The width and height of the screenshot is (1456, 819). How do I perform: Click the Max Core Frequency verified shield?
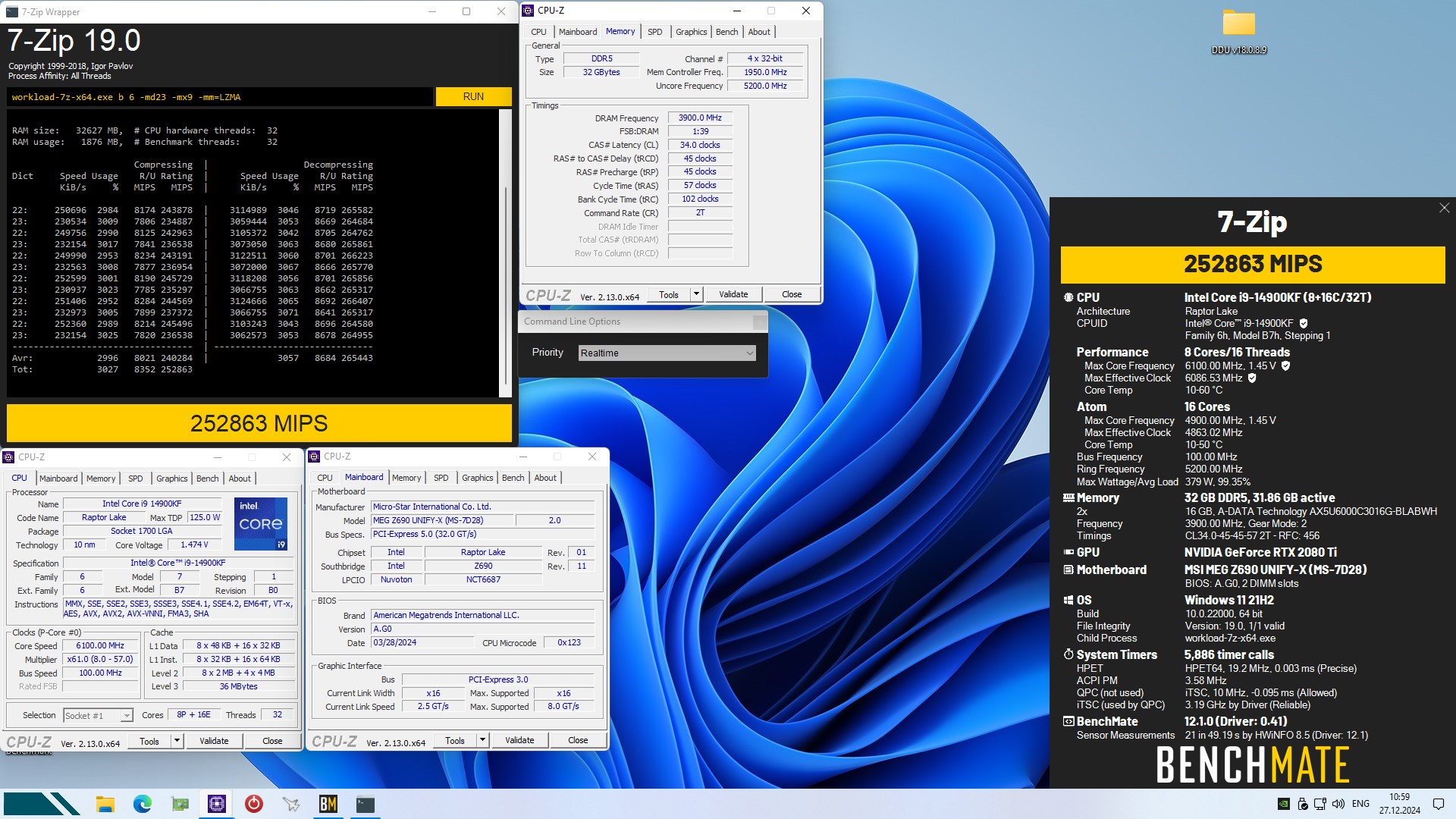(1285, 366)
